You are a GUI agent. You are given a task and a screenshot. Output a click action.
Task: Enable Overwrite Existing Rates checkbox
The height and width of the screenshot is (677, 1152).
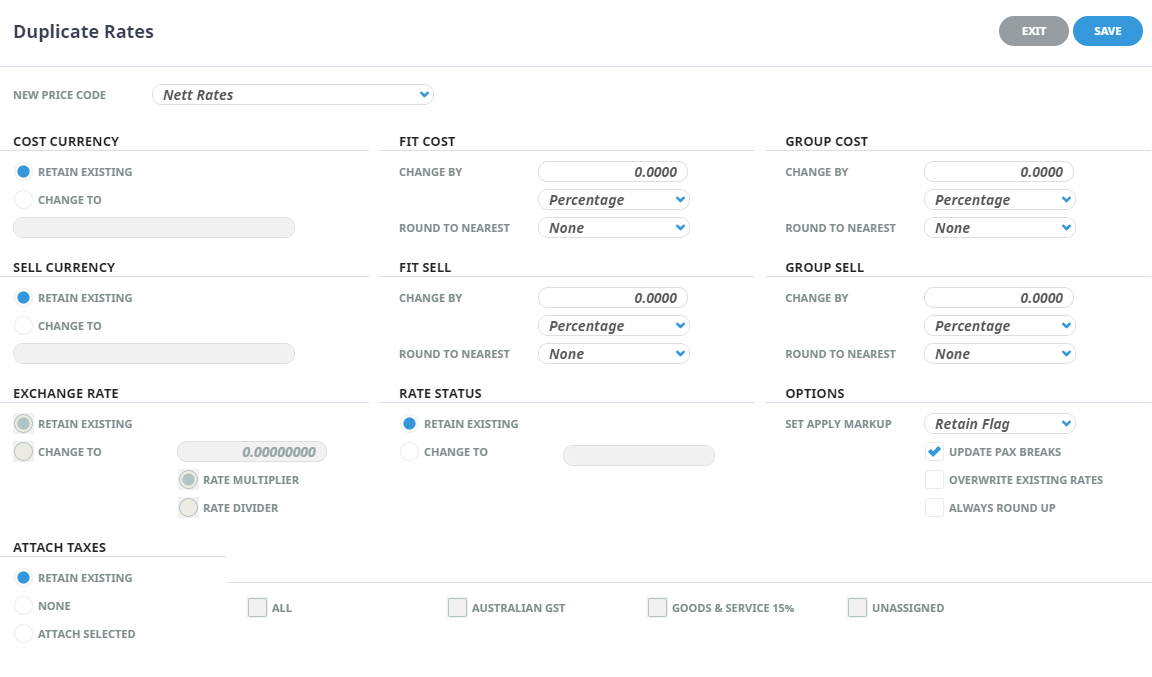[x=934, y=480]
